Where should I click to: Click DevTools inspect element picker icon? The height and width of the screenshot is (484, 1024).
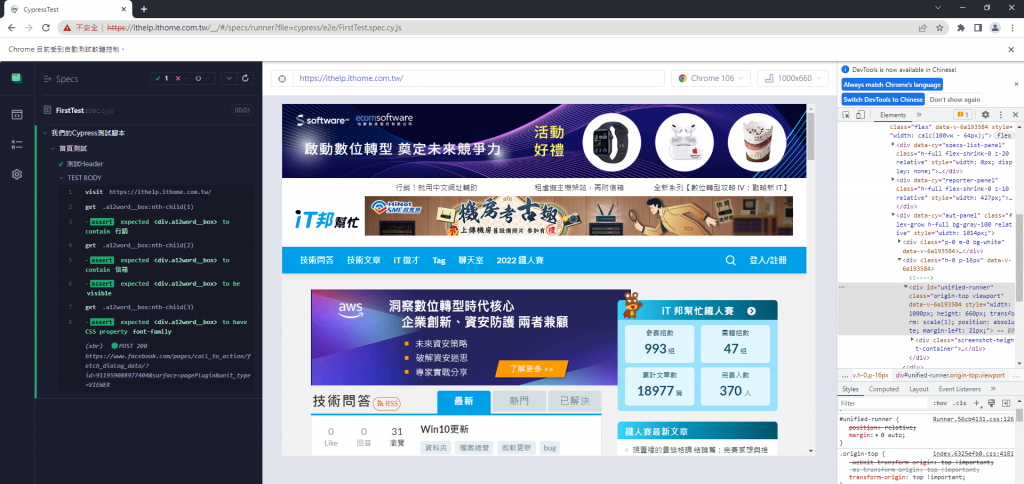(x=846, y=114)
